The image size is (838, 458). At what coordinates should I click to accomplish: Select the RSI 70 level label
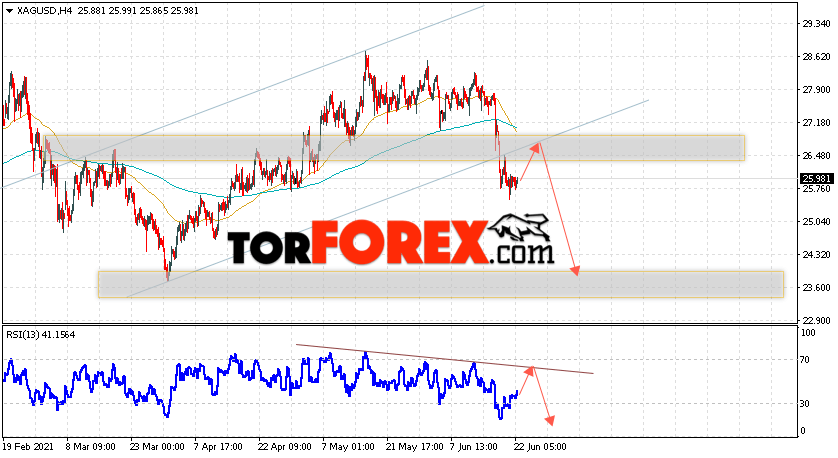[x=806, y=360]
